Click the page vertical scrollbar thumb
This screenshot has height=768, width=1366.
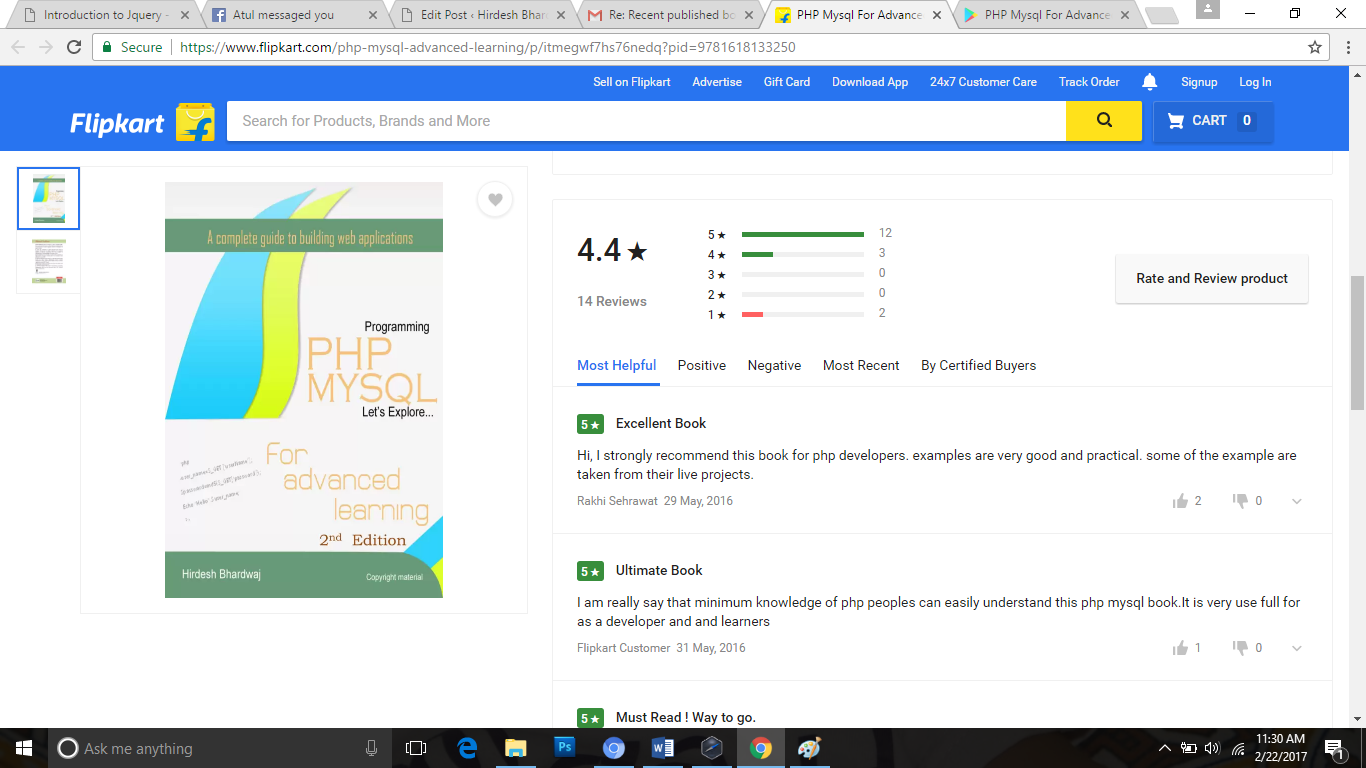(x=1357, y=343)
